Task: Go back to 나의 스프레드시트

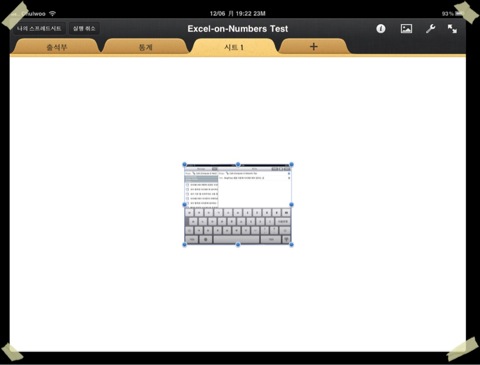Action: pyautogui.click(x=39, y=29)
